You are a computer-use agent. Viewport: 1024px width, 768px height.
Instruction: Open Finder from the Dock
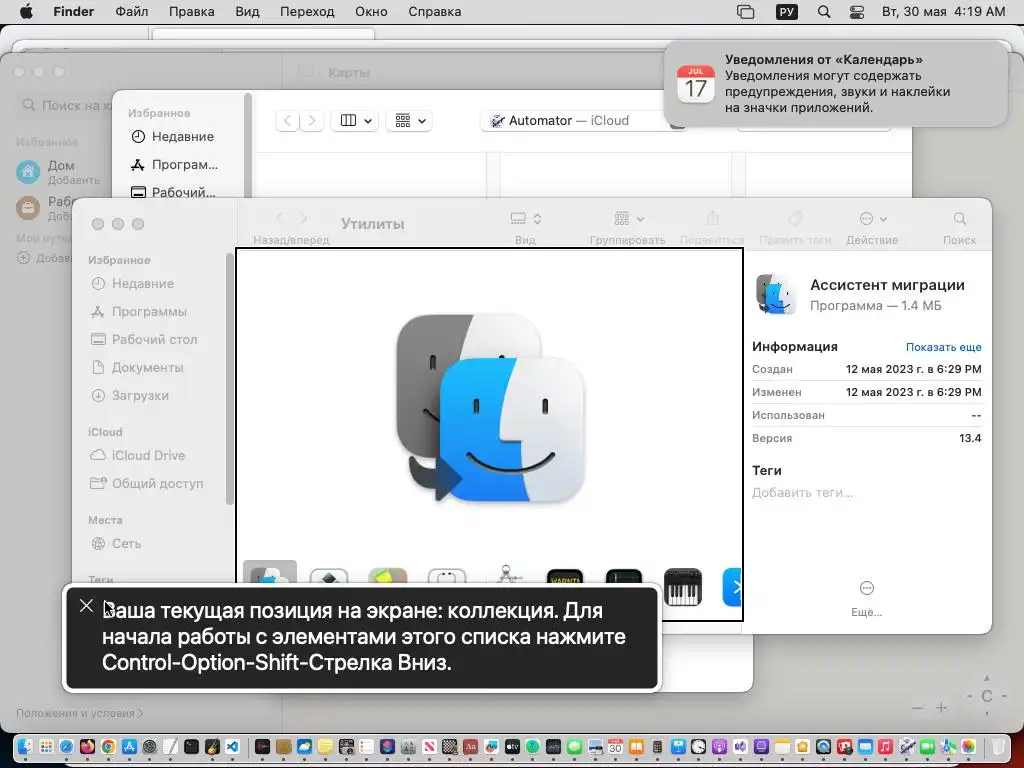tap(25, 746)
